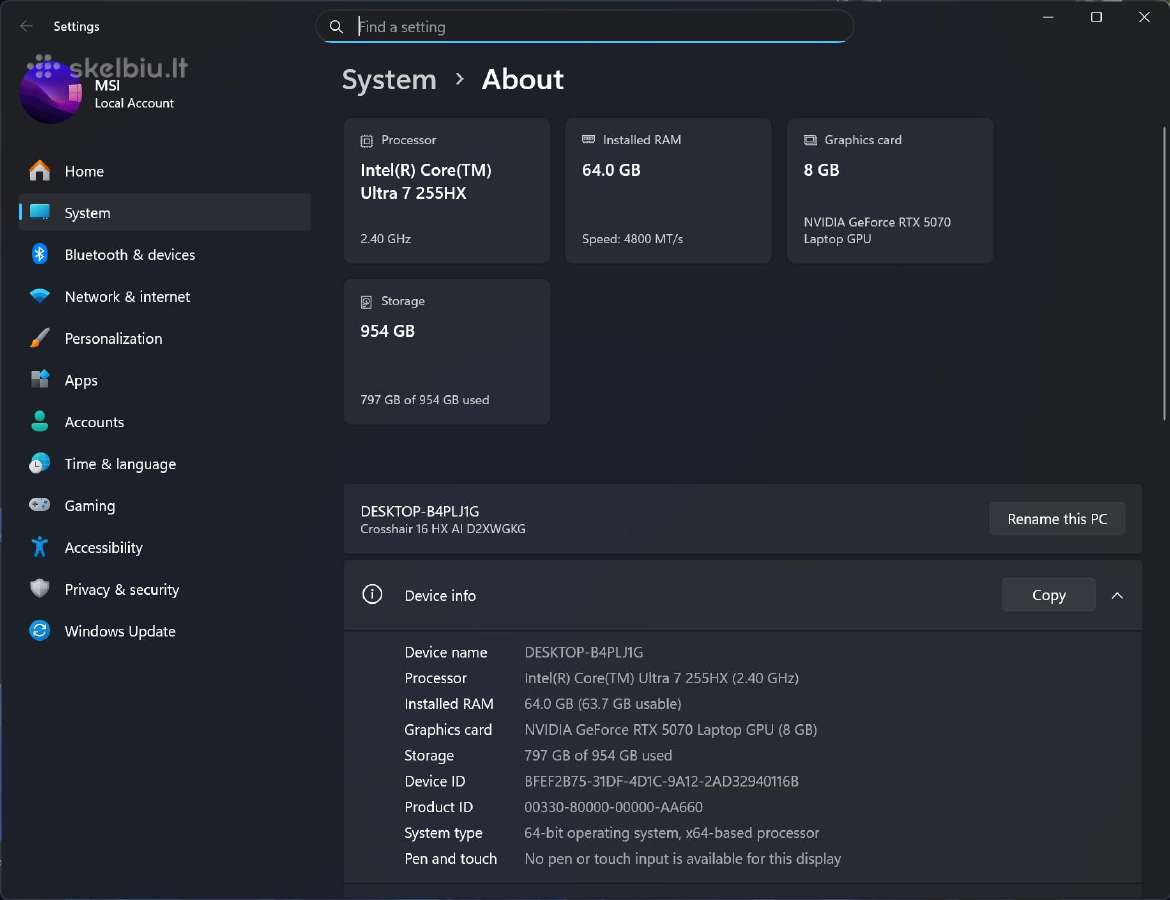This screenshot has width=1170, height=900.
Task: Open Network & internet settings
Action: pos(165,296)
